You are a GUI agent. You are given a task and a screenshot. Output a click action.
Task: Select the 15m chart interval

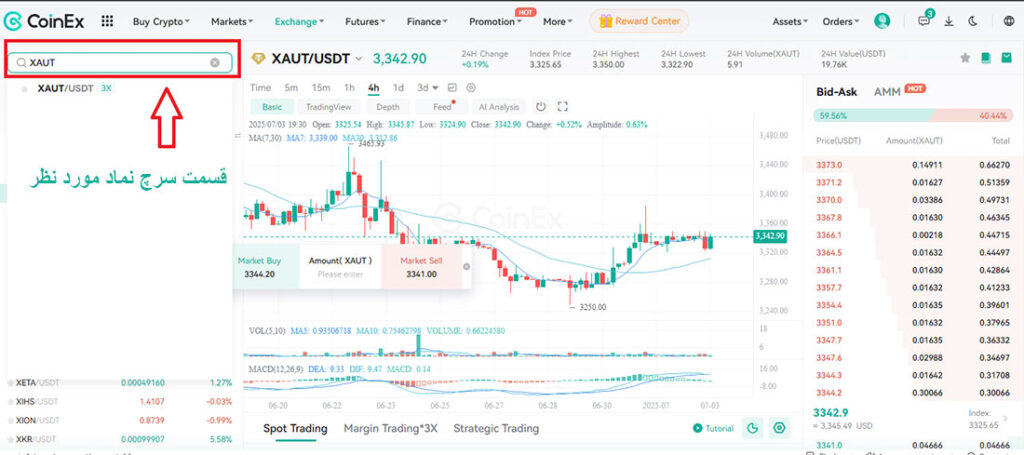(321, 87)
